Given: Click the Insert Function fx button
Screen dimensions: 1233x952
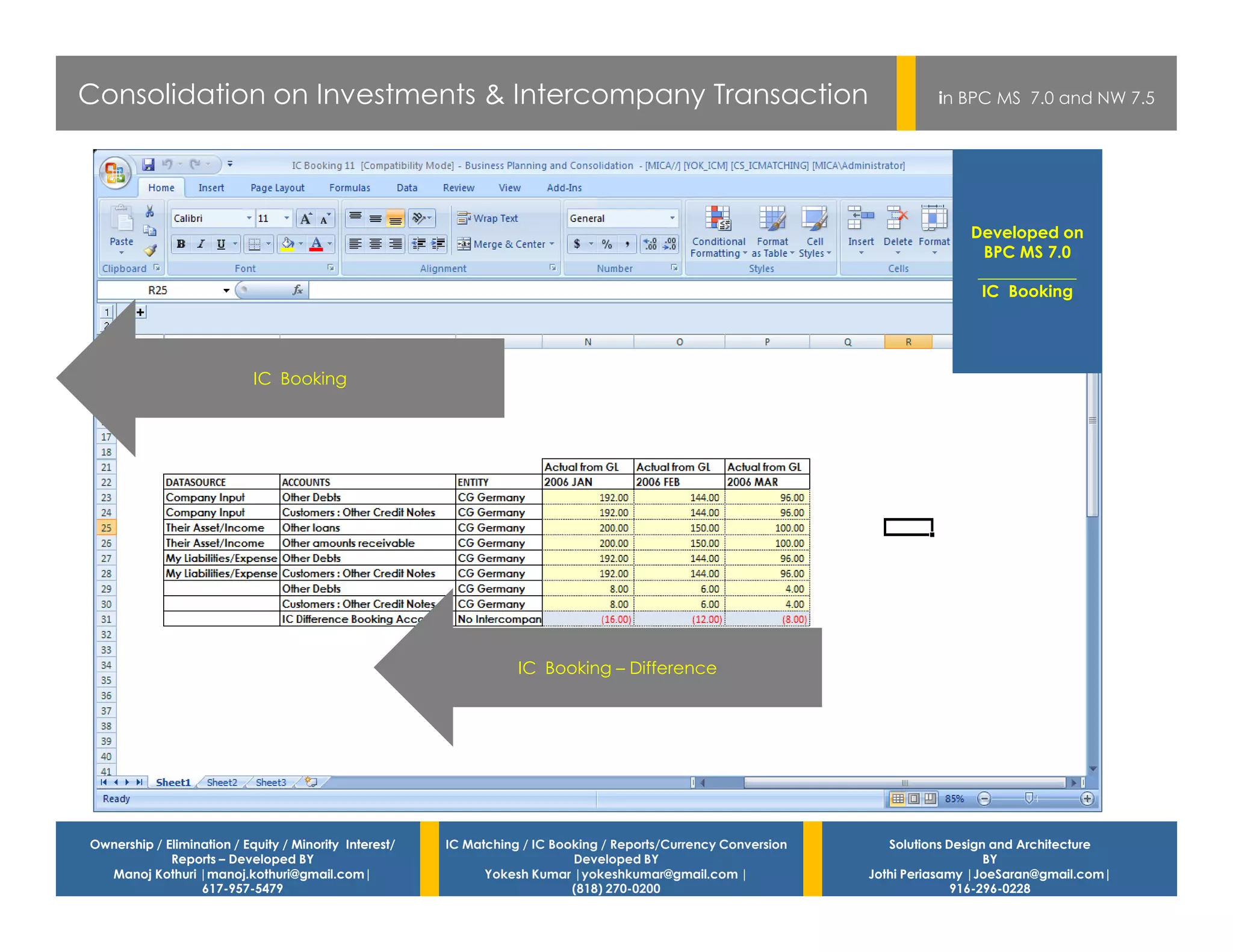Looking at the screenshot, I should pyautogui.click(x=297, y=291).
